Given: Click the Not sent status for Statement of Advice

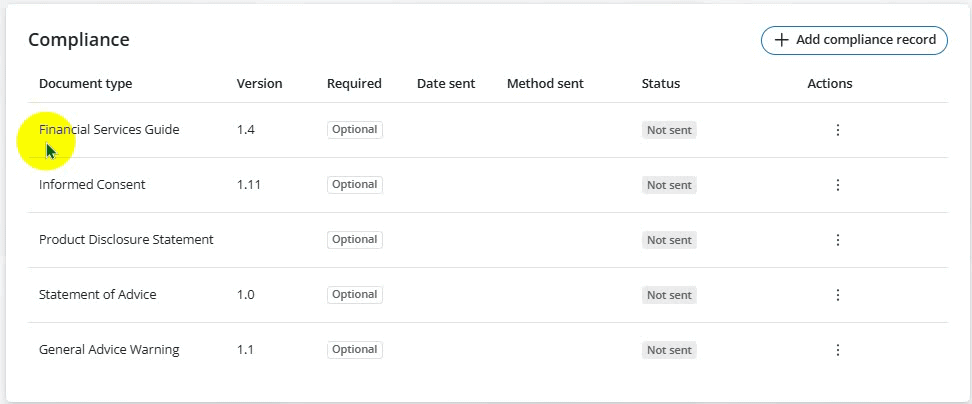Looking at the screenshot, I should (669, 295).
